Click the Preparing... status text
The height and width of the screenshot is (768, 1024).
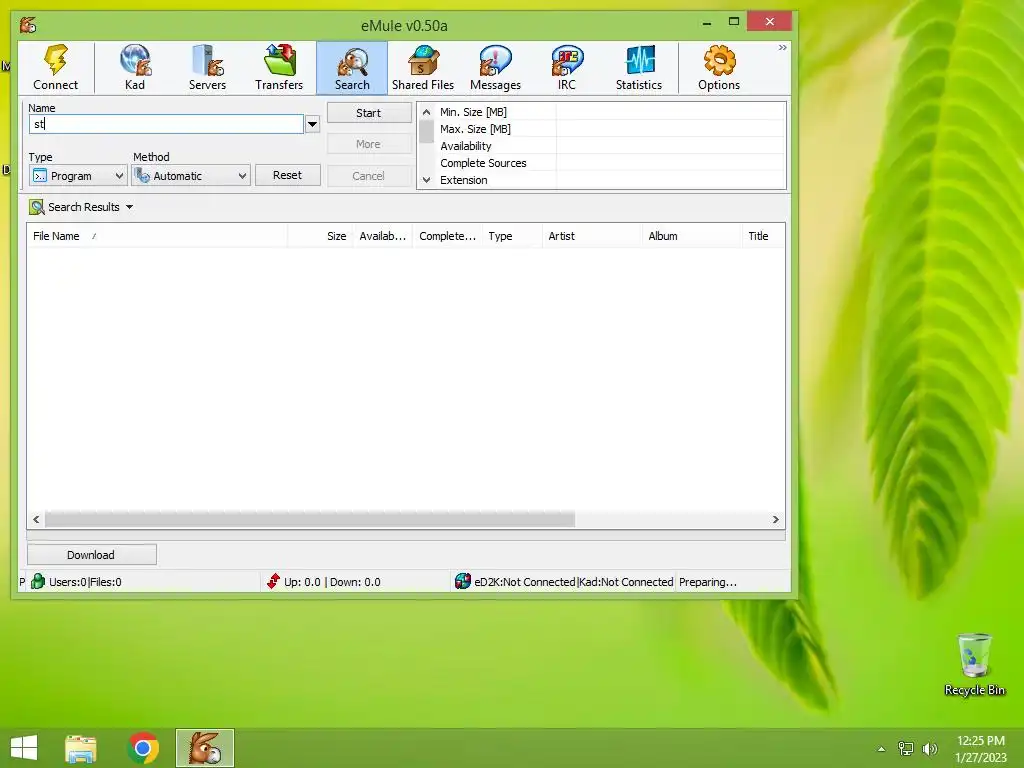pyautogui.click(x=708, y=582)
